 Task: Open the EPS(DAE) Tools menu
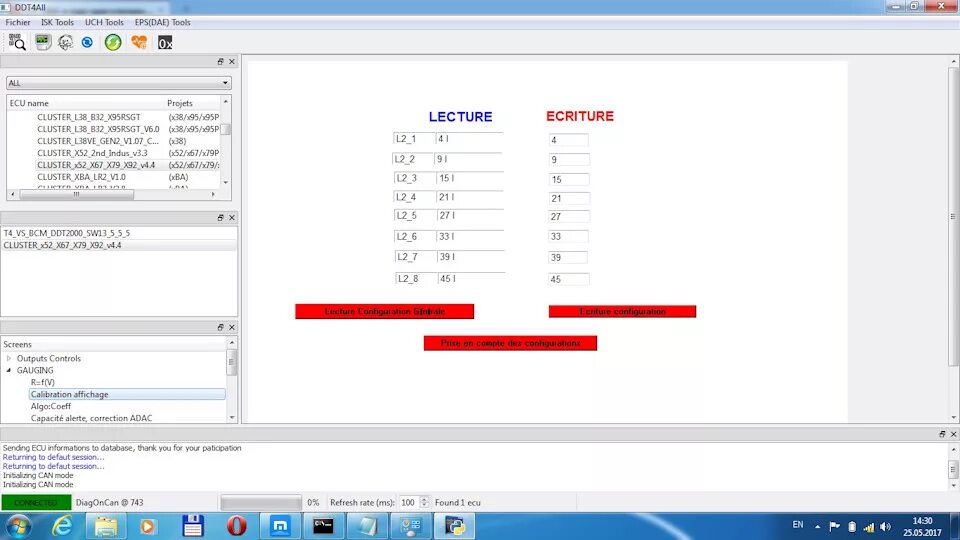click(x=162, y=22)
